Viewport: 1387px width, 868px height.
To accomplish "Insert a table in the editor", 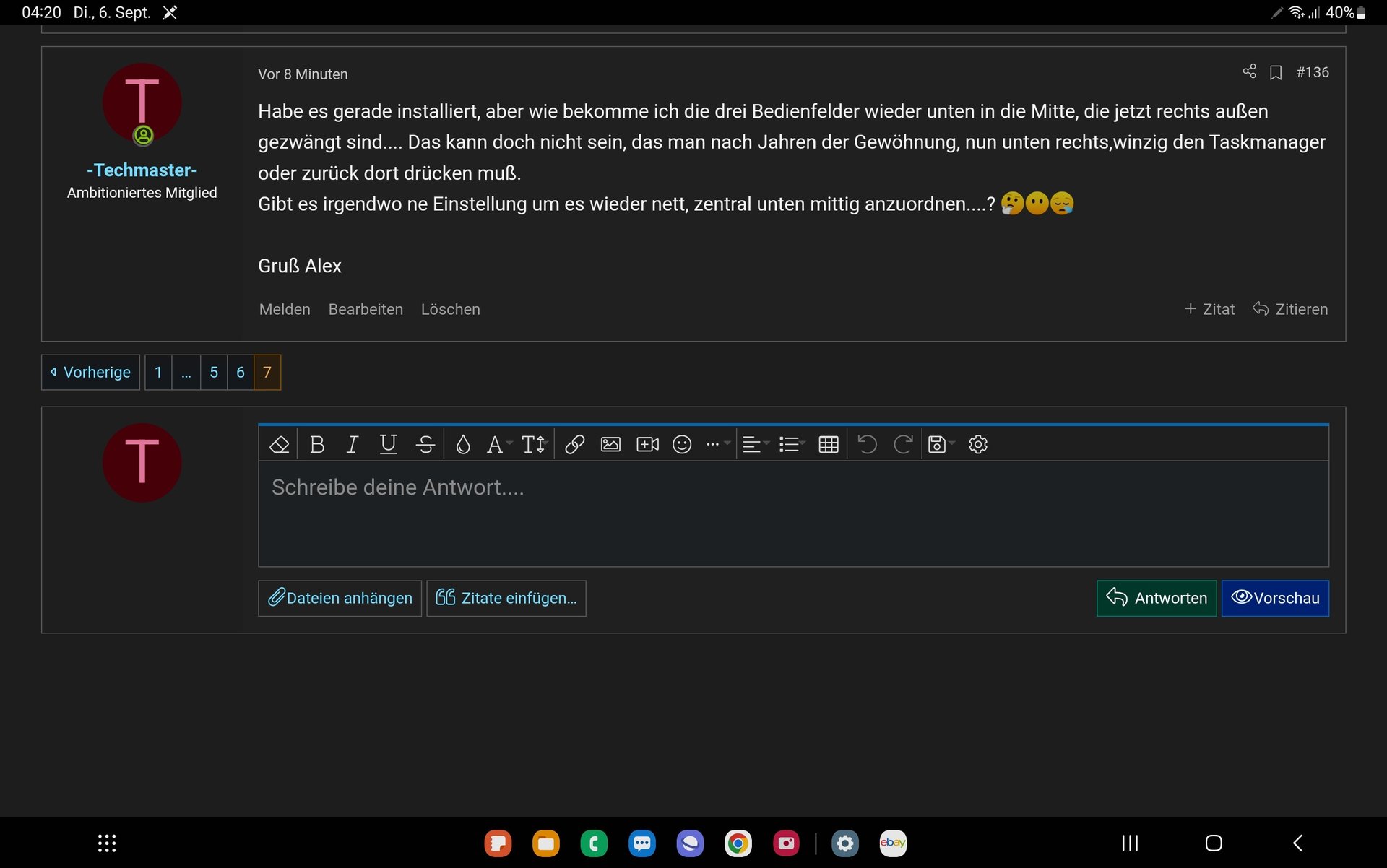I will [828, 444].
